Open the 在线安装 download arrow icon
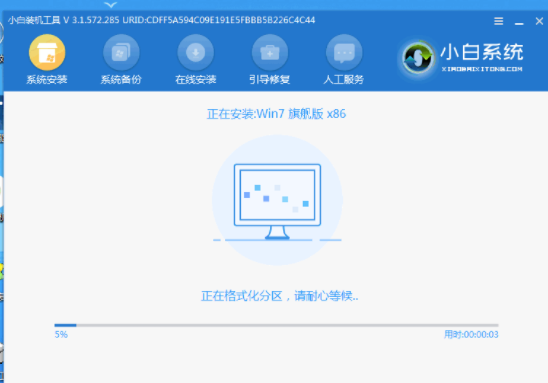Image resolution: width=548 pixels, height=383 pixels. 196,52
